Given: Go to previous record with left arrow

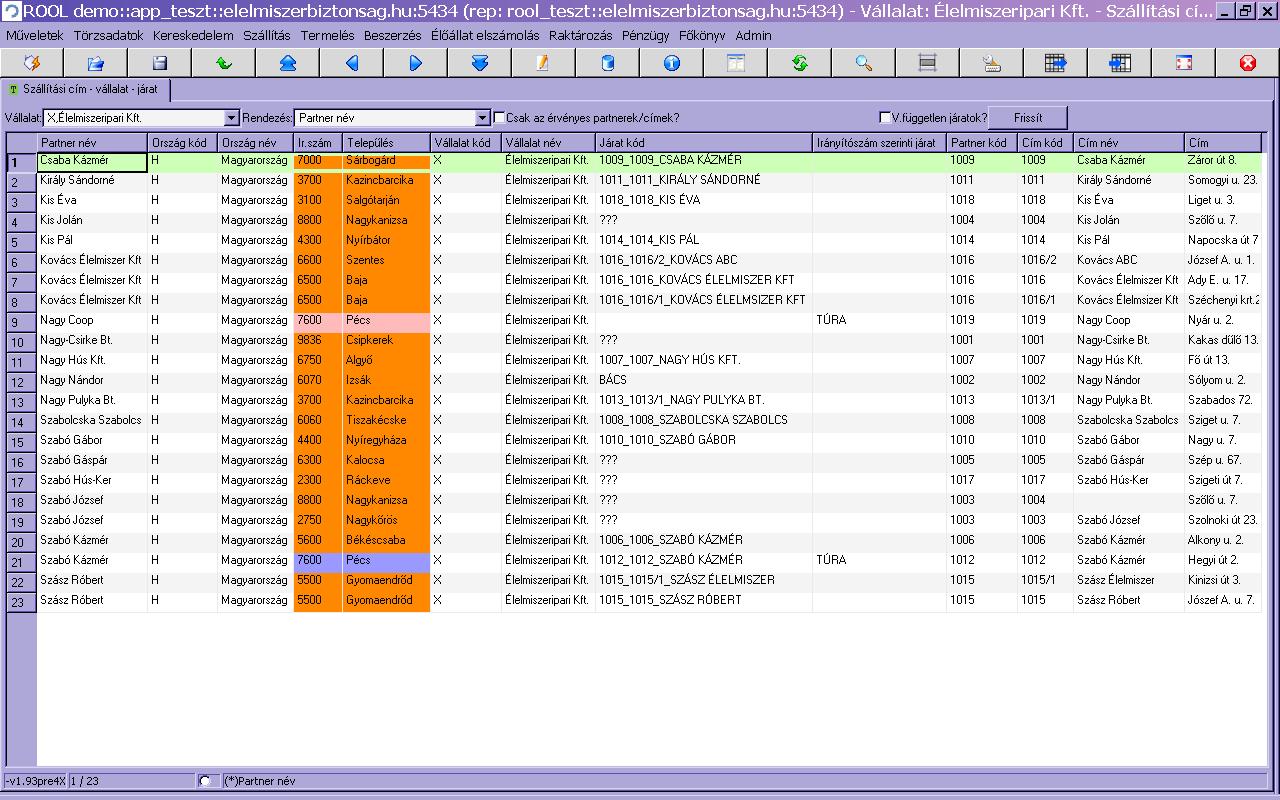Looking at the screenshot, I should click(352, 63).
